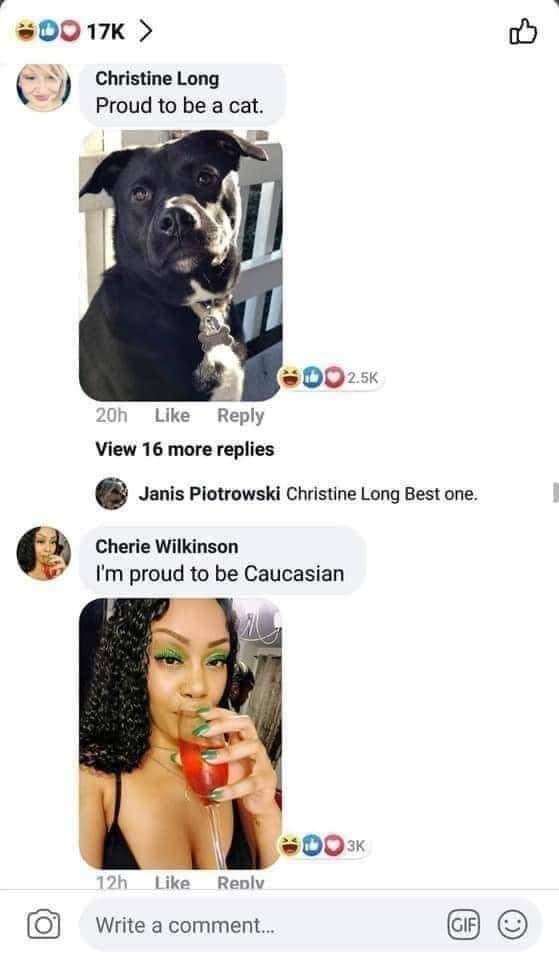
Task: Like Christine Long's comment
Action: (172, 416)
